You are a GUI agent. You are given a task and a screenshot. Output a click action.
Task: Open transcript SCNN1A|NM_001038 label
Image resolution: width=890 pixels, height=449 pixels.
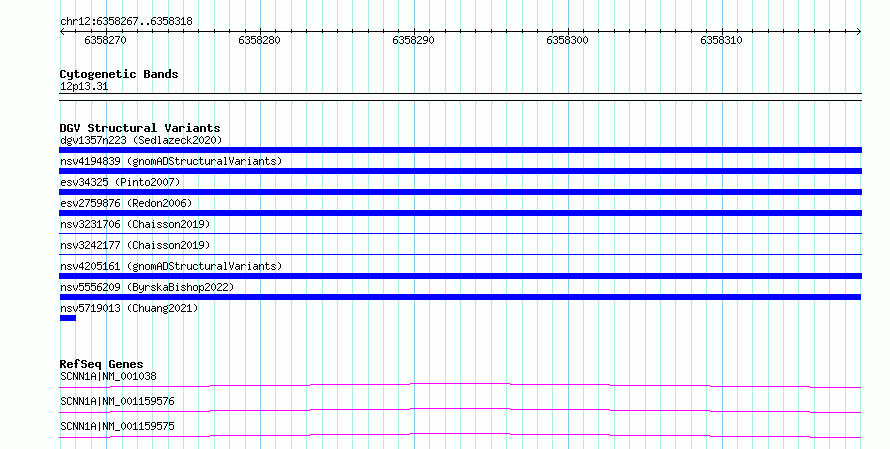(x=108, y=376)
